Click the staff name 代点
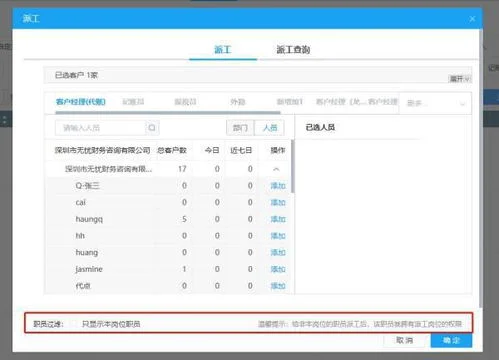The width and height of the screenshot is (499, 360). tap(83, 286)
